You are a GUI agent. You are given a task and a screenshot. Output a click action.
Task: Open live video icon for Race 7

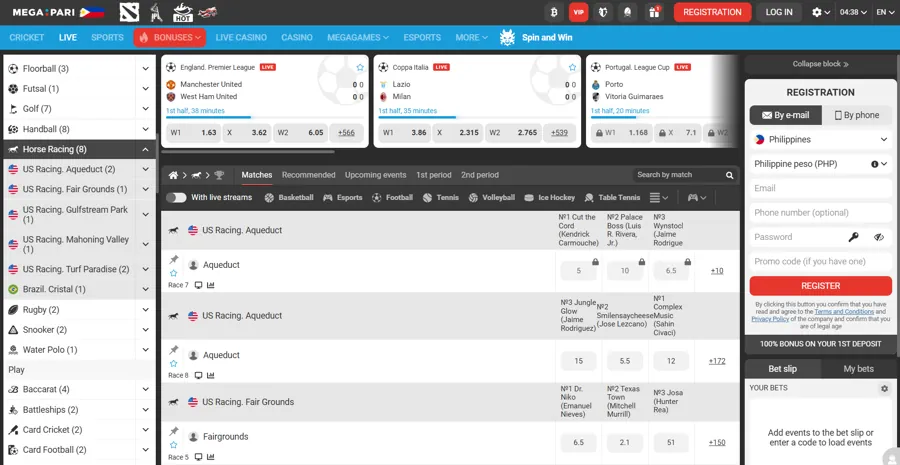tap(199, 285)
